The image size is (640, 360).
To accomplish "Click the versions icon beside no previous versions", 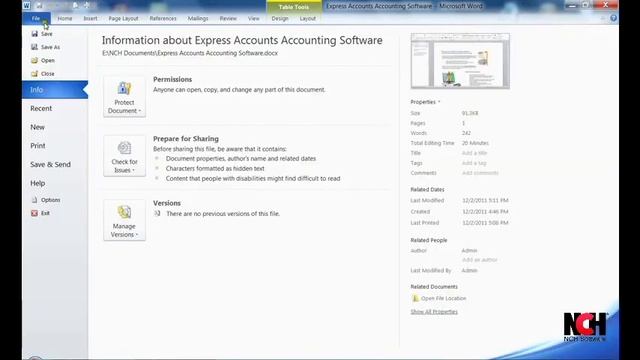I will 157,213.
